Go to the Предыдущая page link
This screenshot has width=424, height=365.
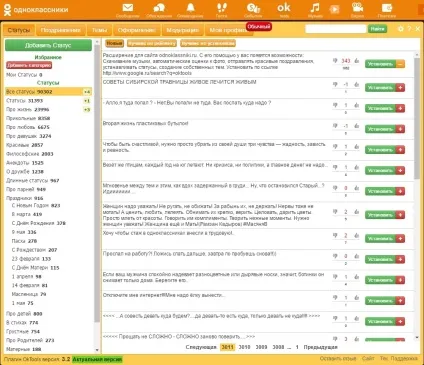point(320,347)
